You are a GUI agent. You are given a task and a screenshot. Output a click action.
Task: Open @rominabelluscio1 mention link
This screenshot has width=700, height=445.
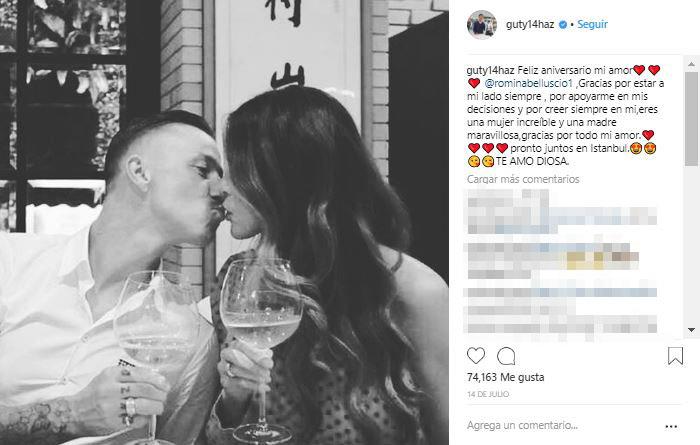(x=528, y=83)
